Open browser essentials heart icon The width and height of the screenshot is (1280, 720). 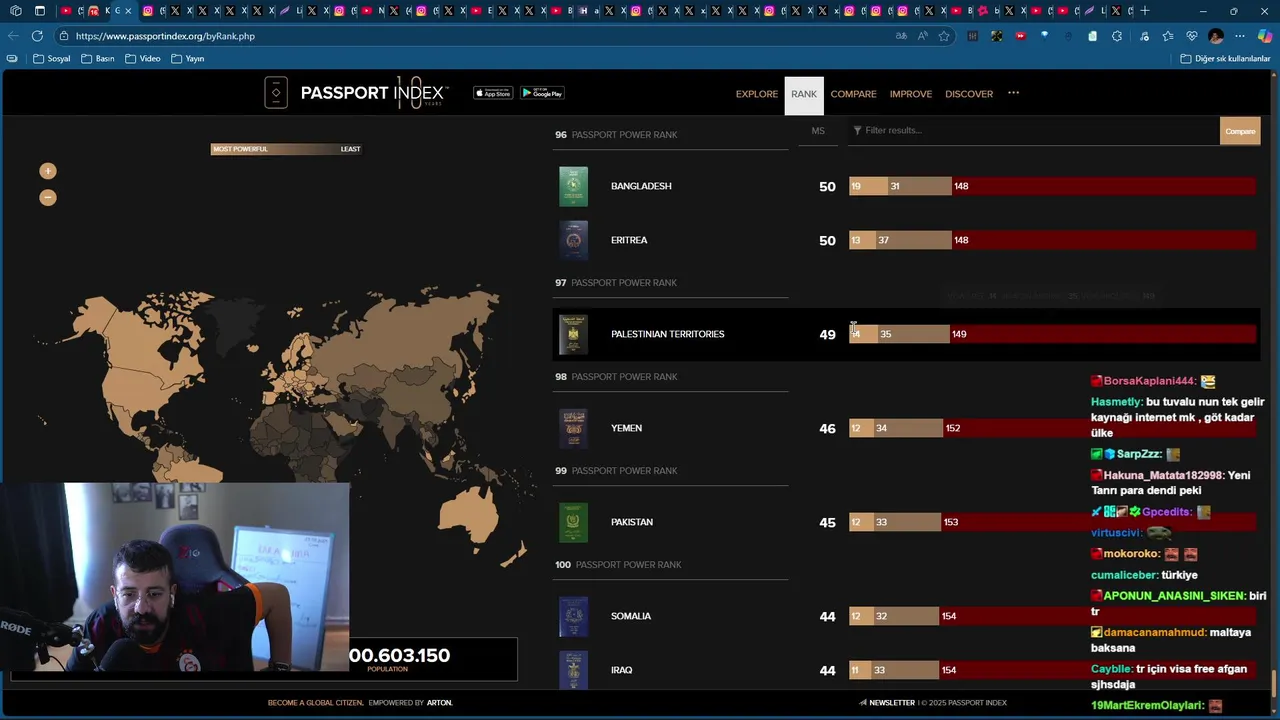pyautogui.click(x=1191, y=36)
